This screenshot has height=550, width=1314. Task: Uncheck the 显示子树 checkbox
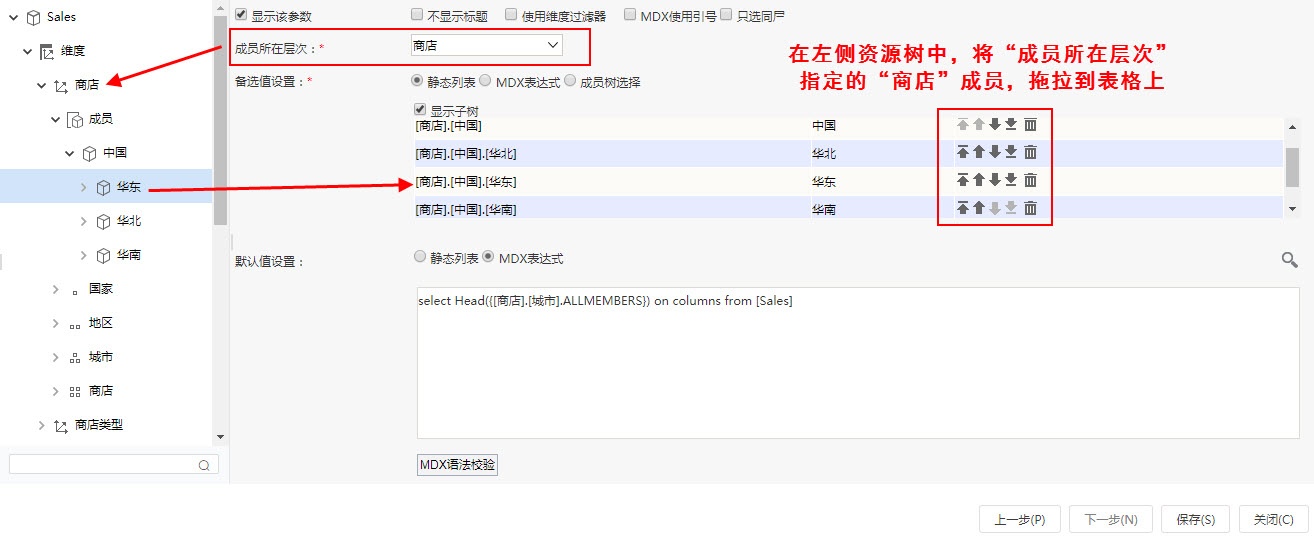420,109
